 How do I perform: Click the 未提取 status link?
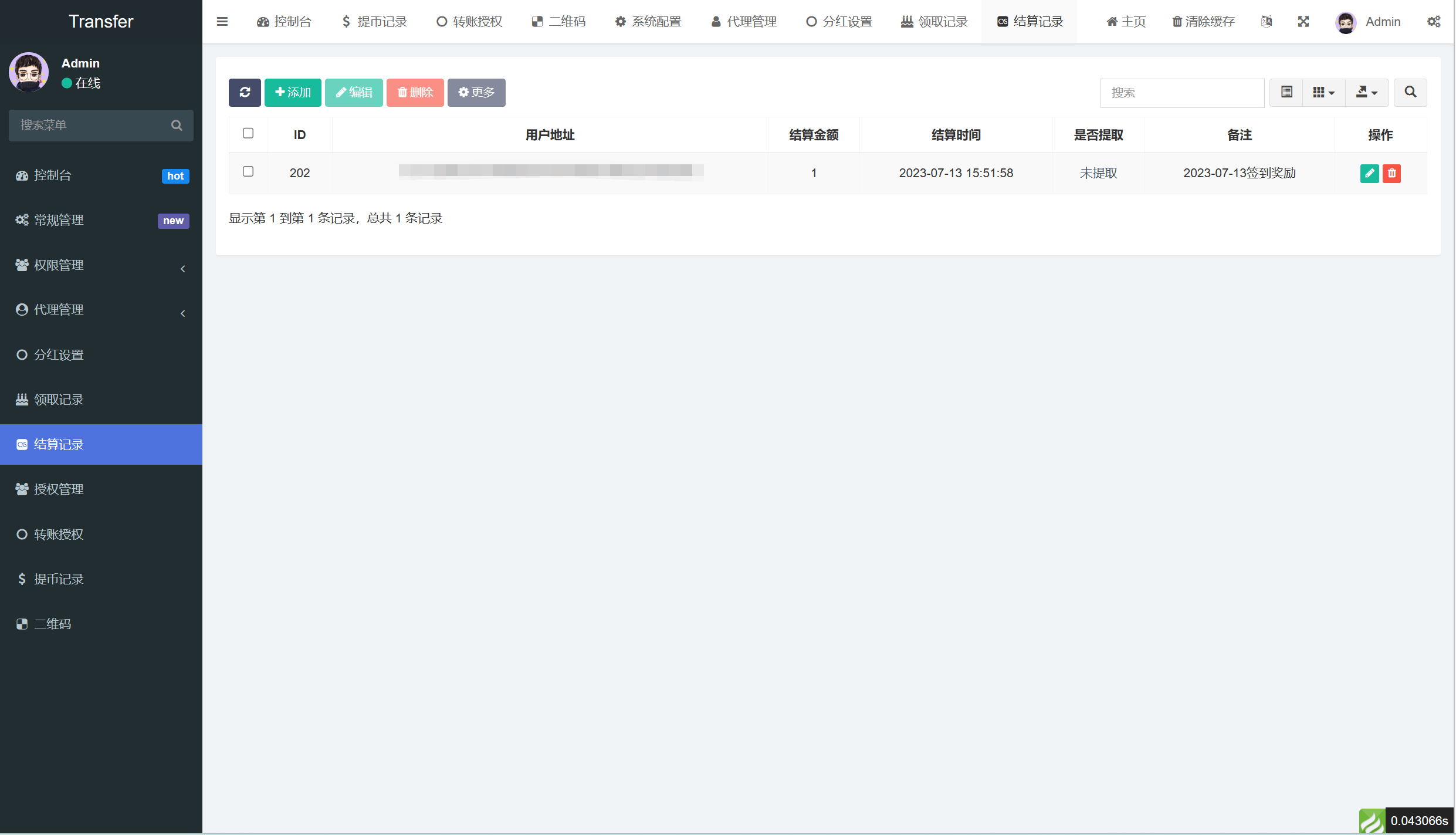coord(1098,173)
